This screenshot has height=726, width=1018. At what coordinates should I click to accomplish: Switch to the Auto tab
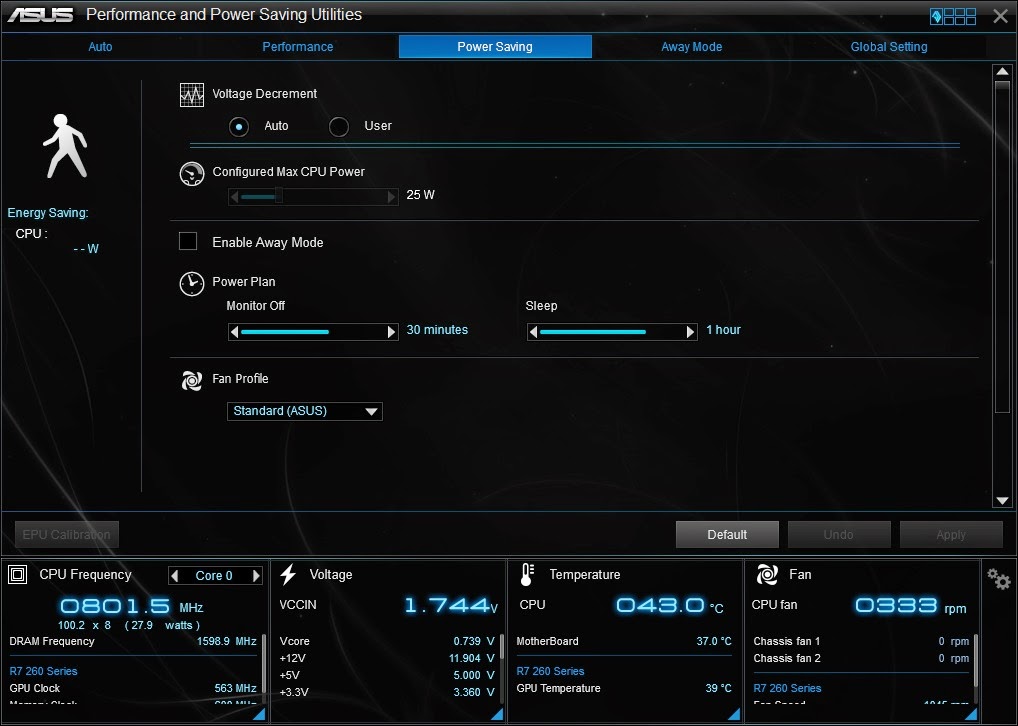coord(100,47)
